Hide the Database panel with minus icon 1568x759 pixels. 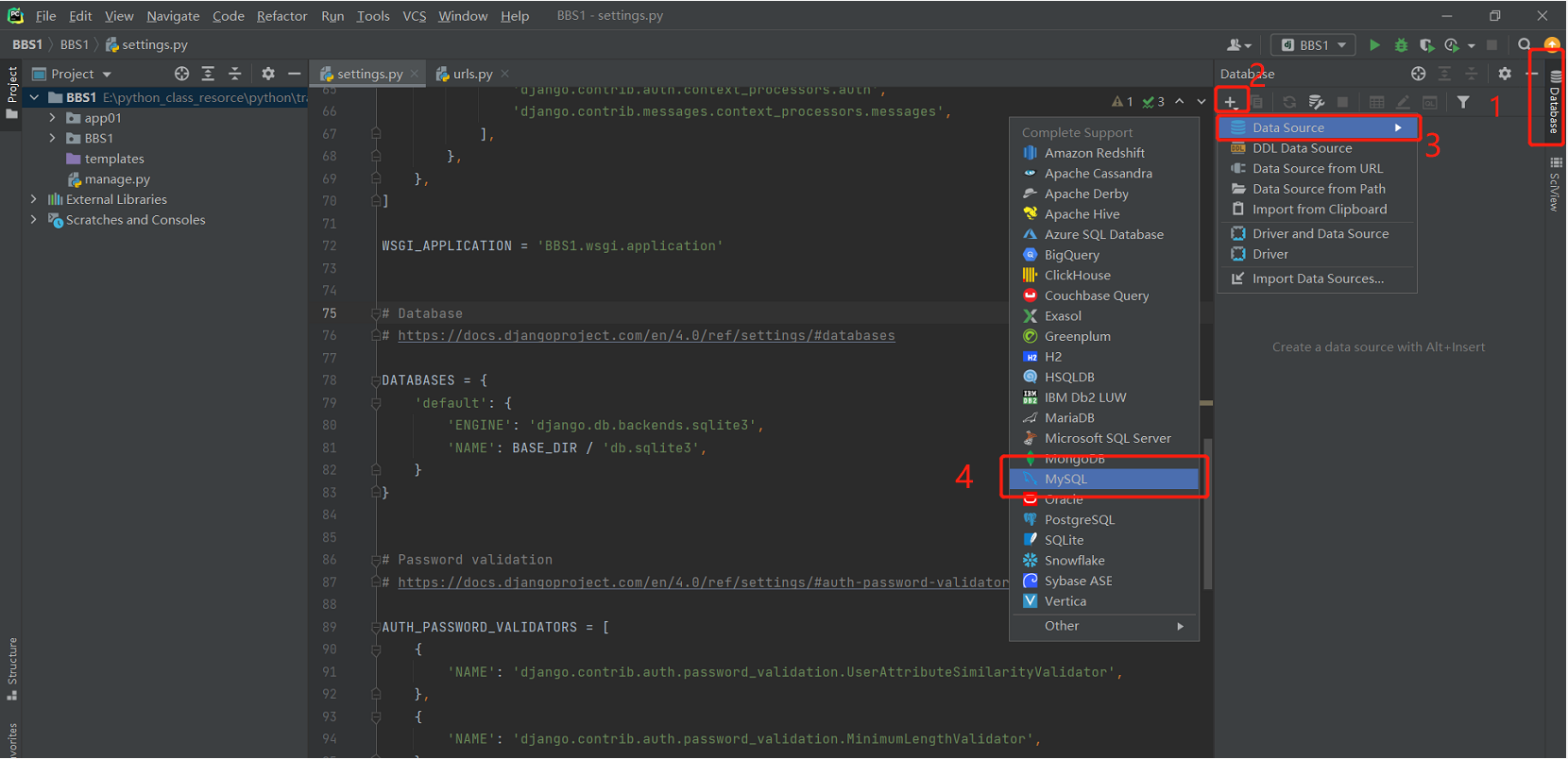(1531, 74)
